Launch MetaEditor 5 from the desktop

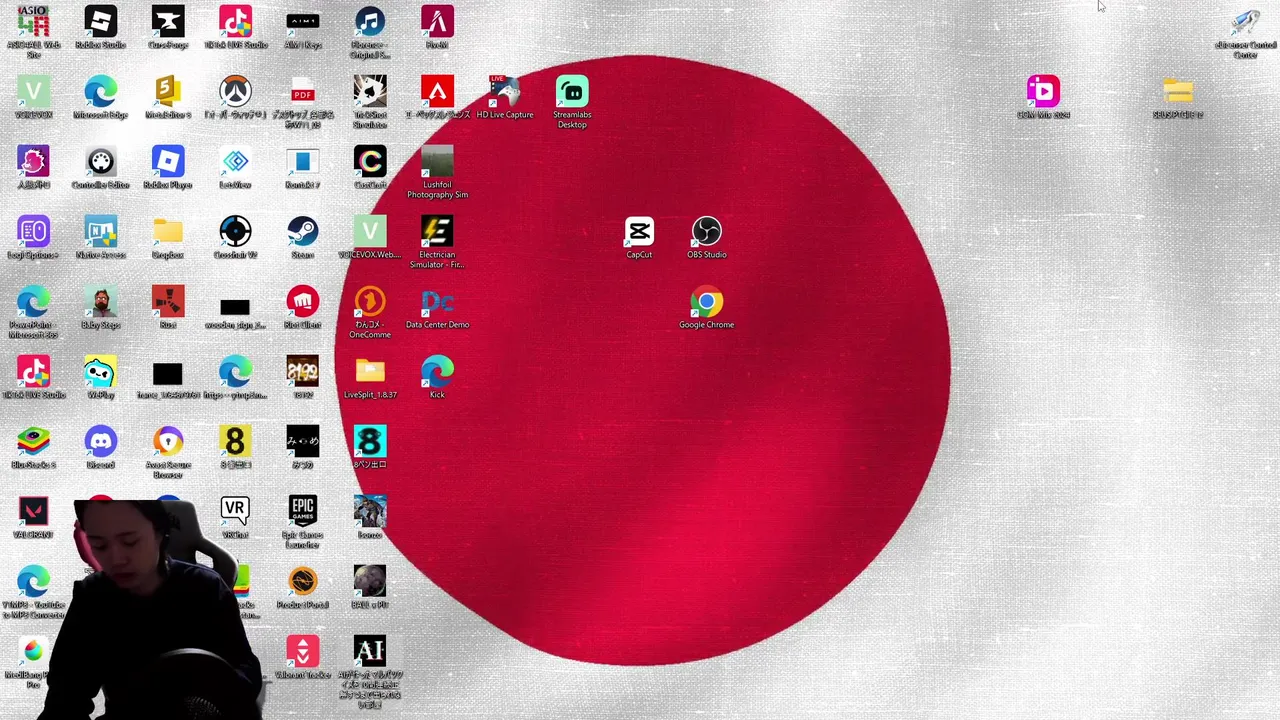pyautogui.click(x=168, y=97)
